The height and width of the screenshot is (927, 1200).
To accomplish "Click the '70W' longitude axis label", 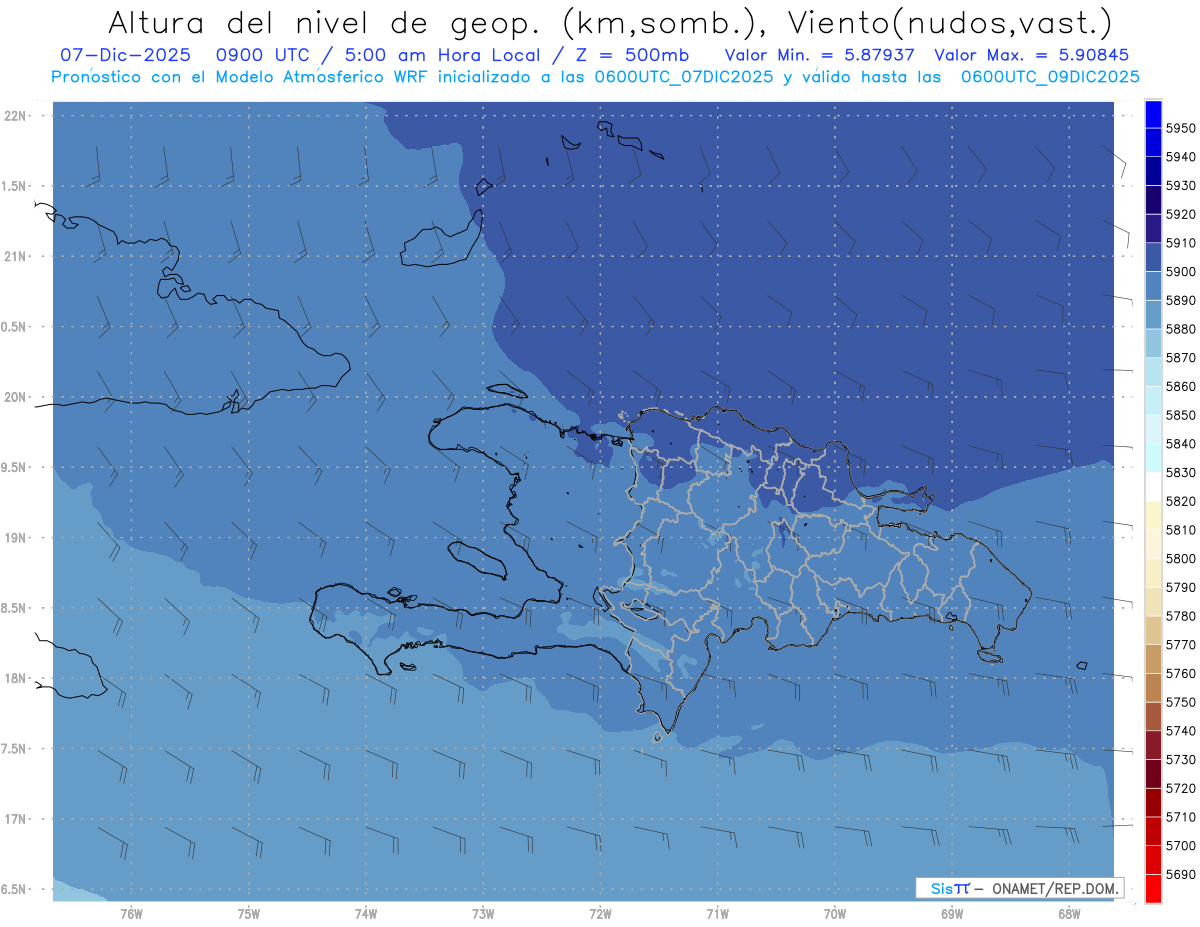I will point(835,914).
